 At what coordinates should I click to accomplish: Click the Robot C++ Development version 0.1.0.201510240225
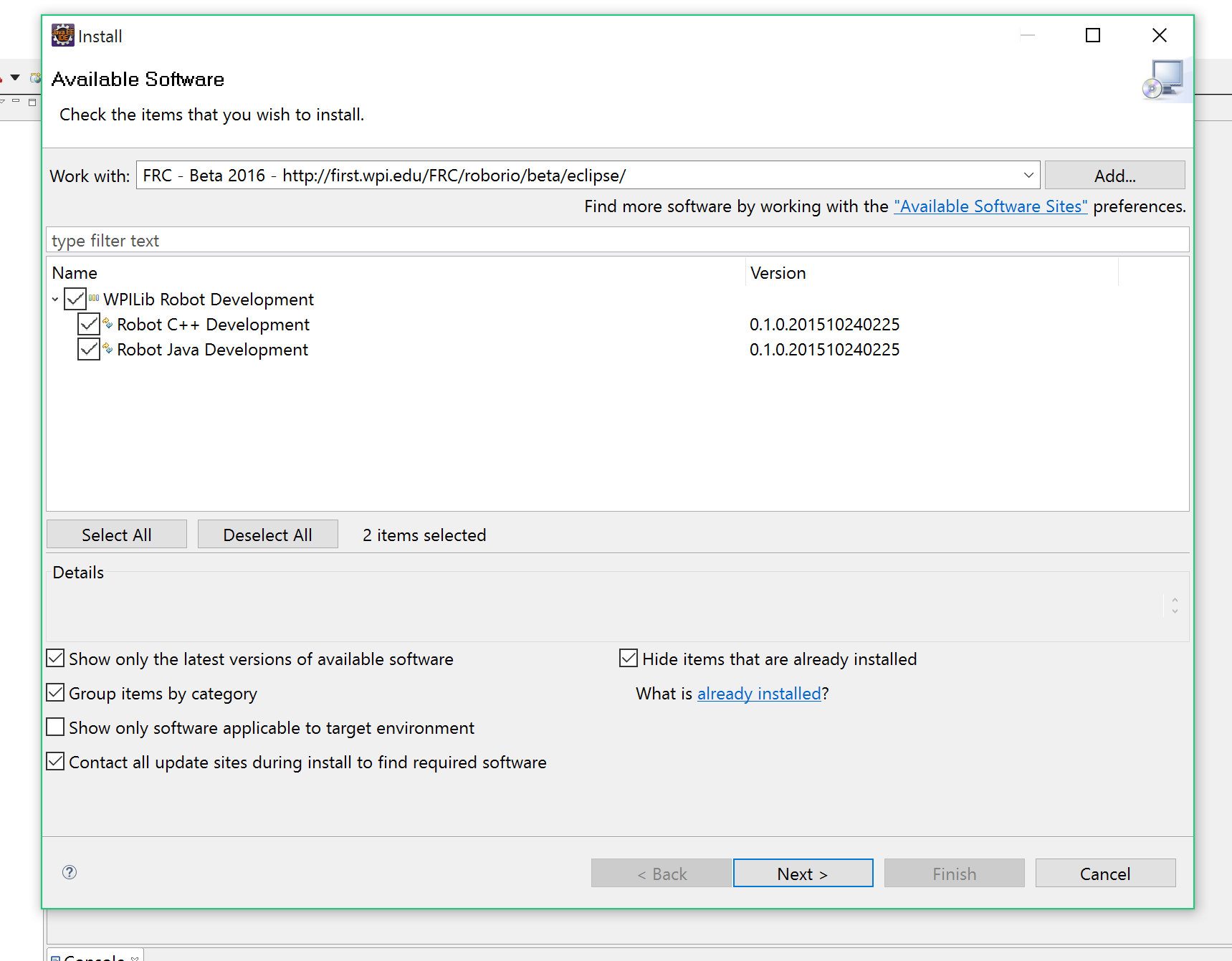824,324
